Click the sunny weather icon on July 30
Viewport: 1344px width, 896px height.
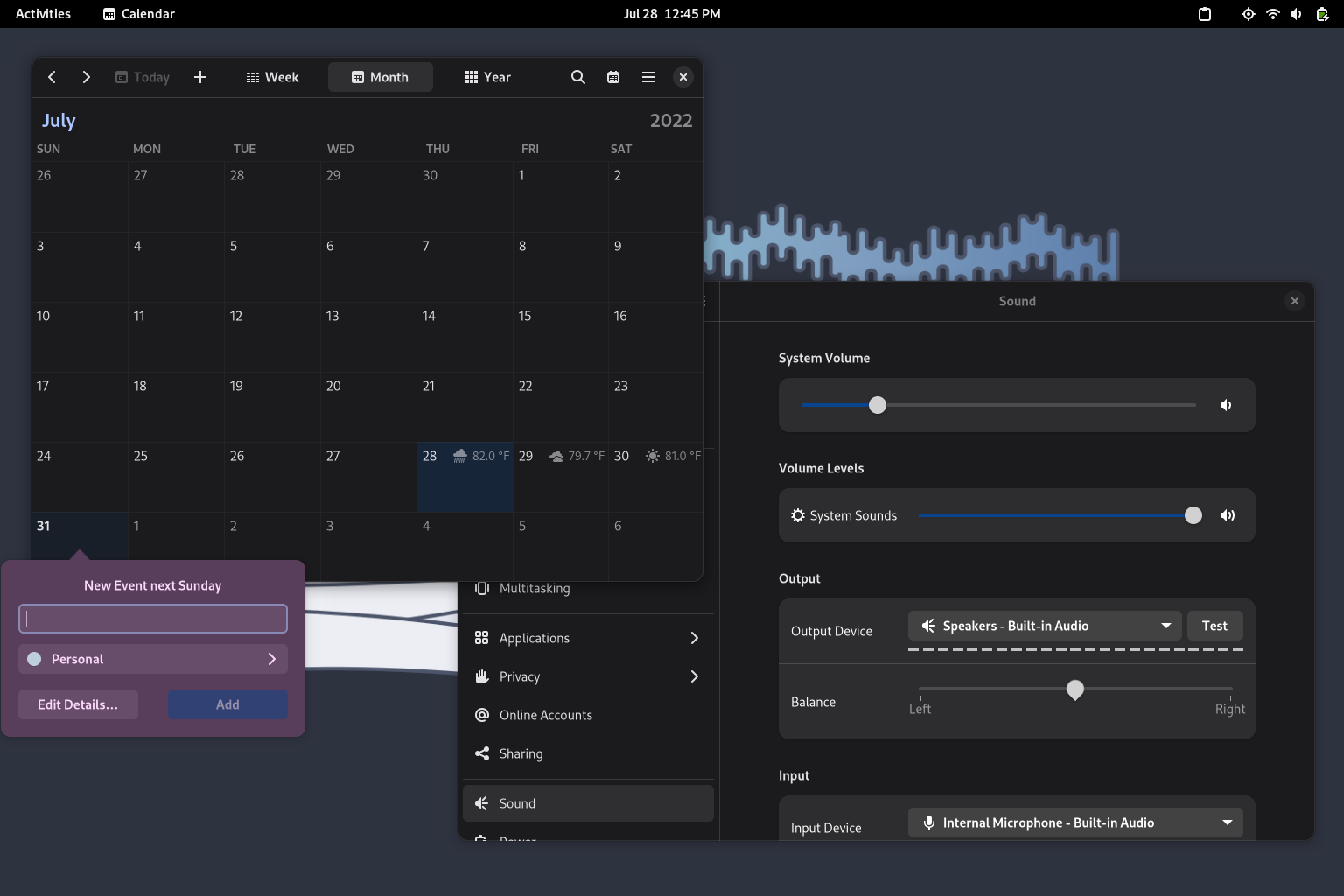[x=653, y=456]
